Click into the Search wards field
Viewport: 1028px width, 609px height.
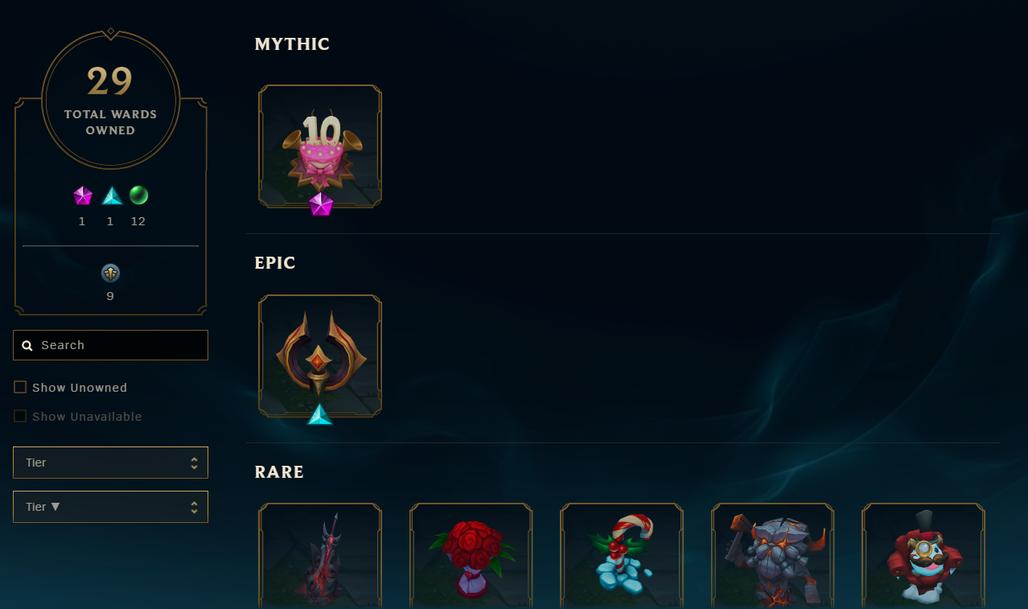110,345
